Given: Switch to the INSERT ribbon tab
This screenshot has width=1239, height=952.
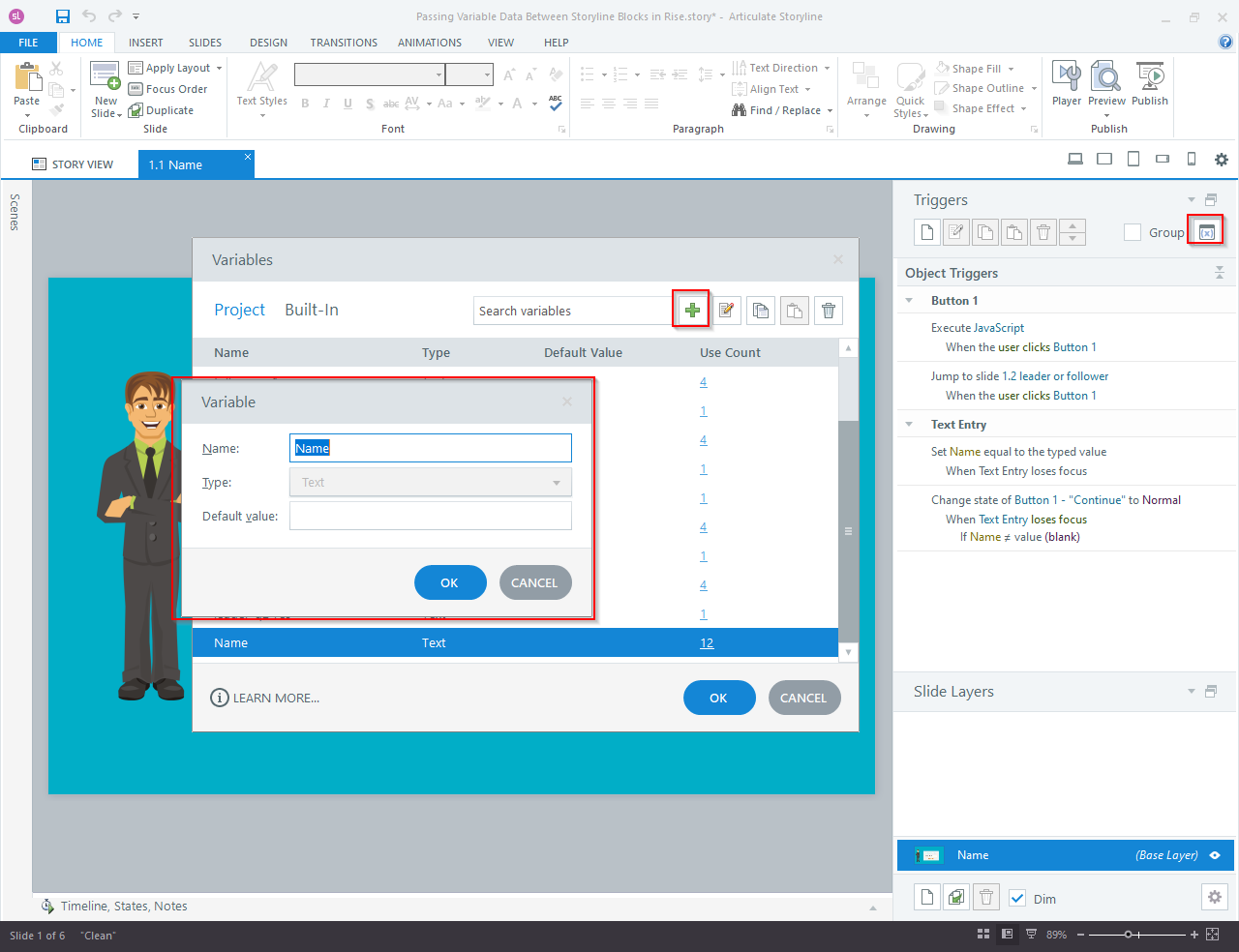Looking at the screenshot, I should 146,43.
